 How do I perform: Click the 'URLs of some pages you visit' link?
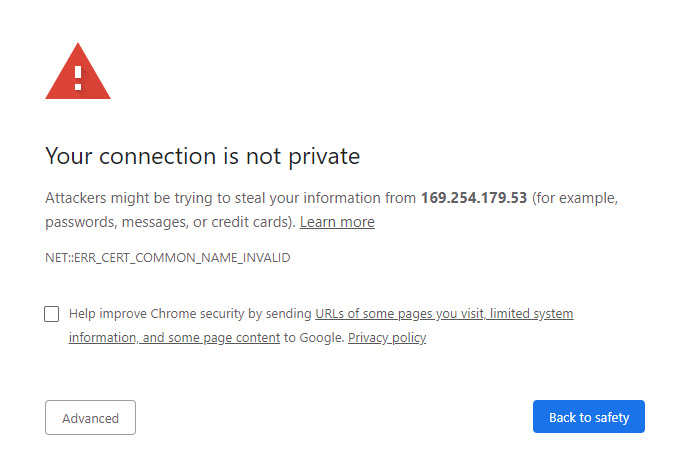click(400, 314)
